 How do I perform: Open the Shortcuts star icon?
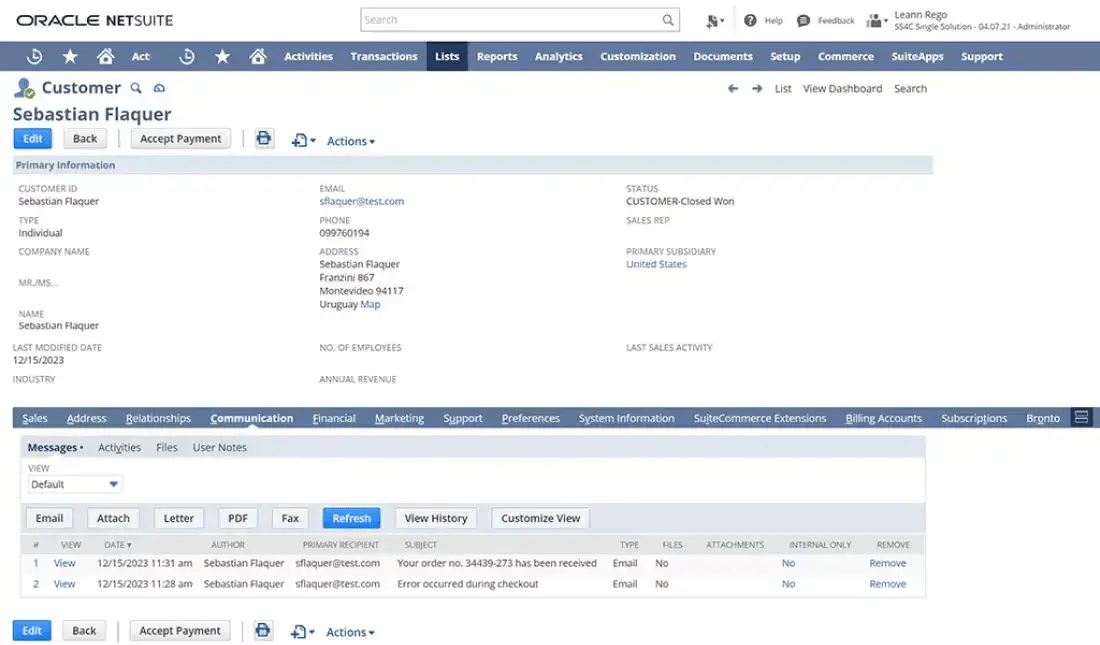[x=70, y=56]
